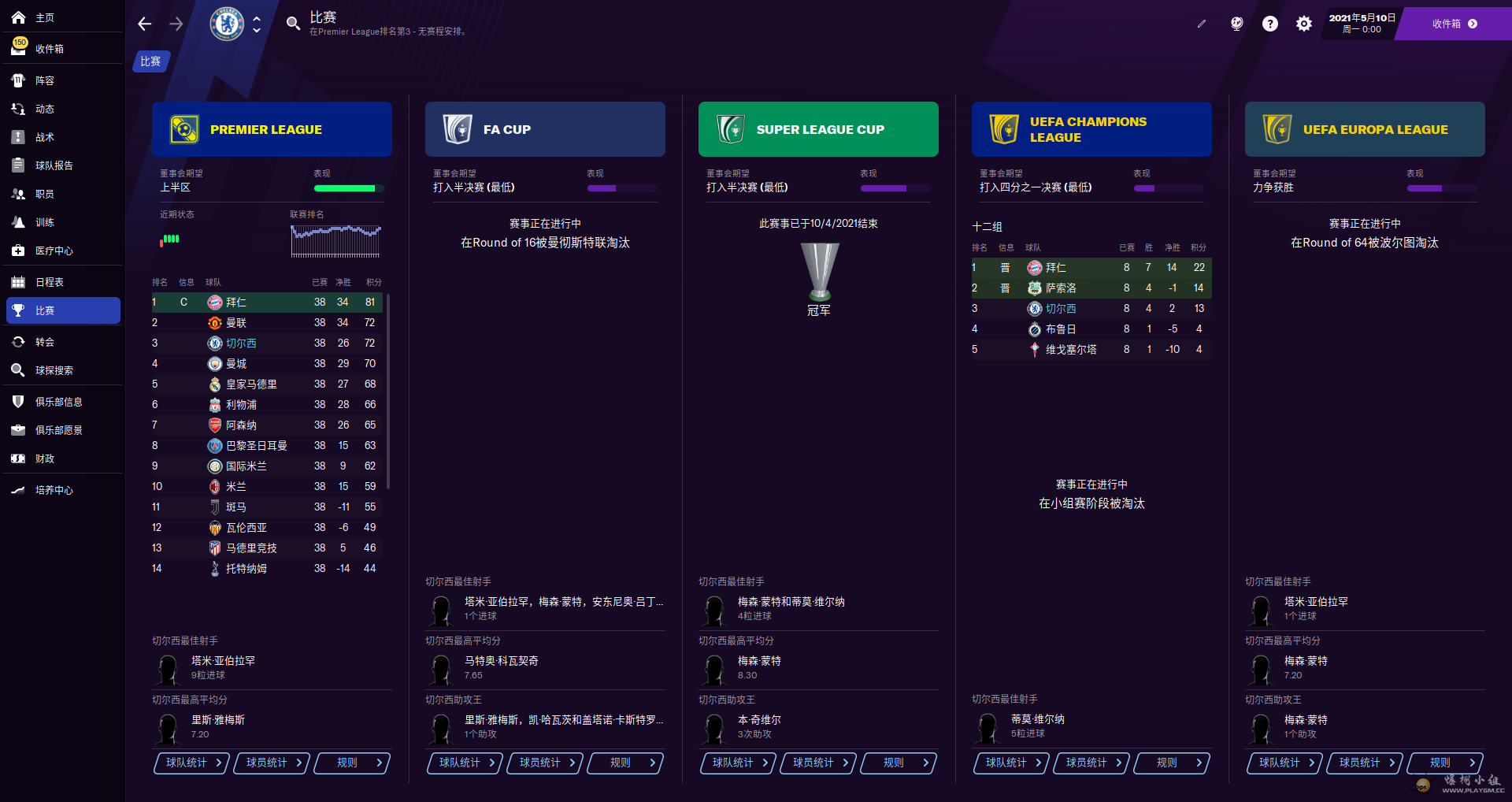Click the 收件箱 continue button

click(1455, 24)
